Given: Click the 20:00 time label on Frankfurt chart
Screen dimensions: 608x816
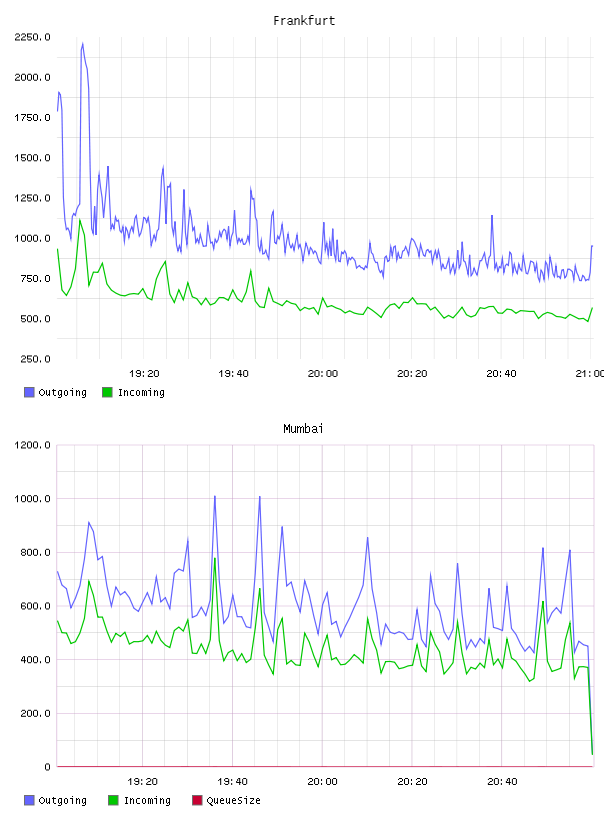Looking at the screenshot, I should tap(323, 374).
